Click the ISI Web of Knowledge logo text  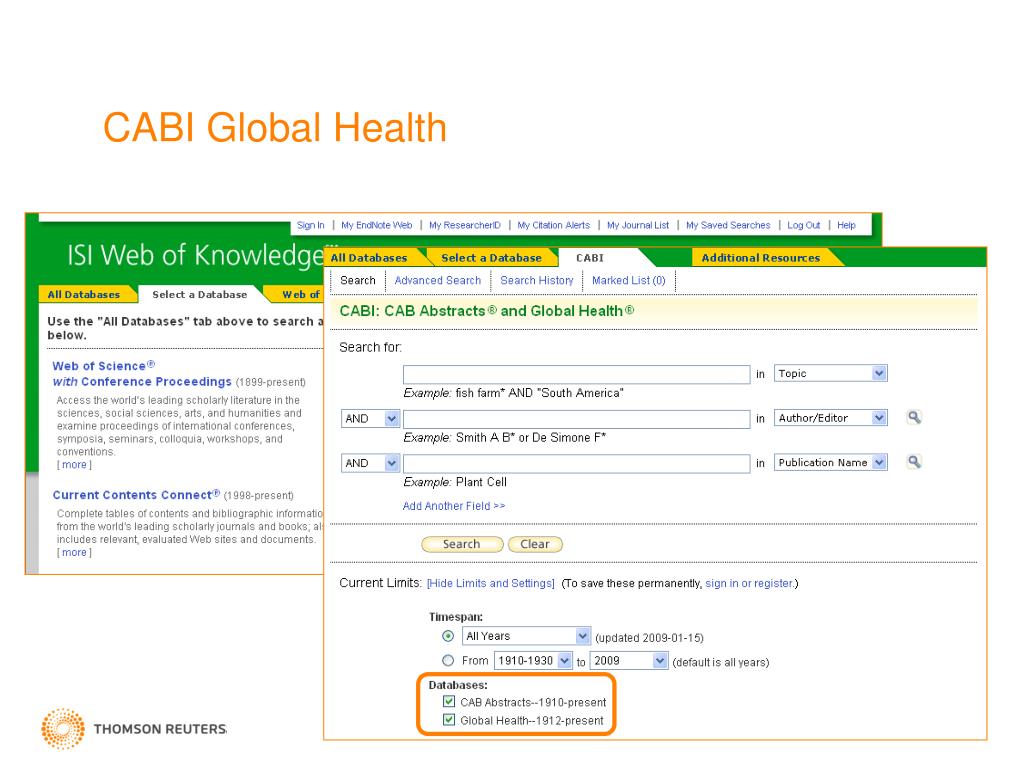click(x=196, y=255)
